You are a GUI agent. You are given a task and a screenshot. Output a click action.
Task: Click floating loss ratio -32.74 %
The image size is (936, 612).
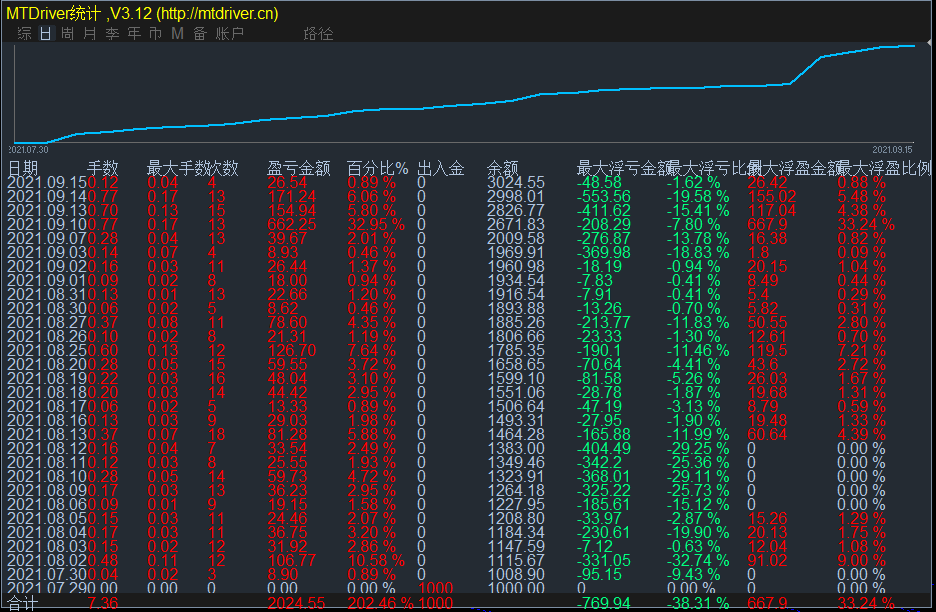pyautogui.click(x=698, y=560)
